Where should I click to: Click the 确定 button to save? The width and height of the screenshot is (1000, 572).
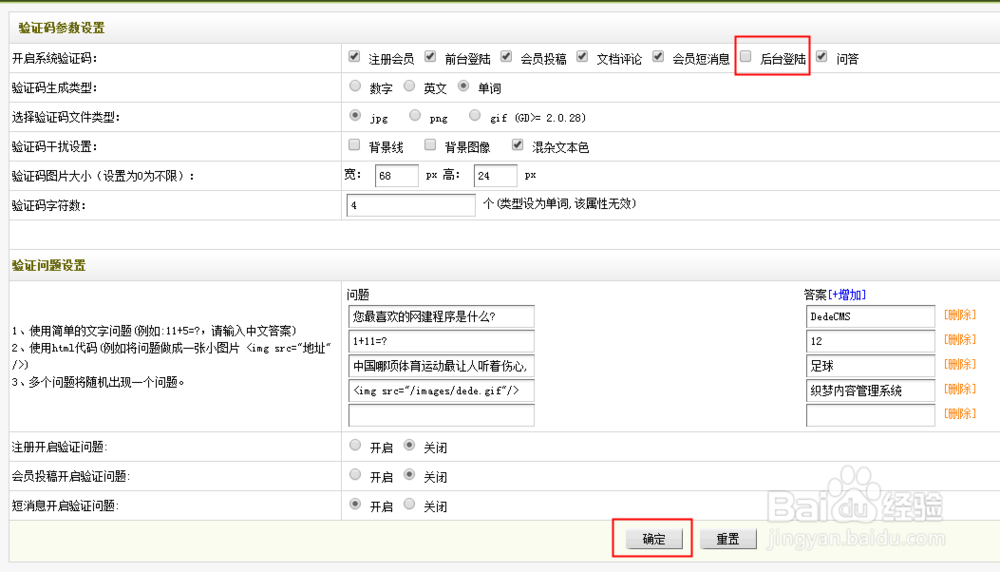click(654, 539)
